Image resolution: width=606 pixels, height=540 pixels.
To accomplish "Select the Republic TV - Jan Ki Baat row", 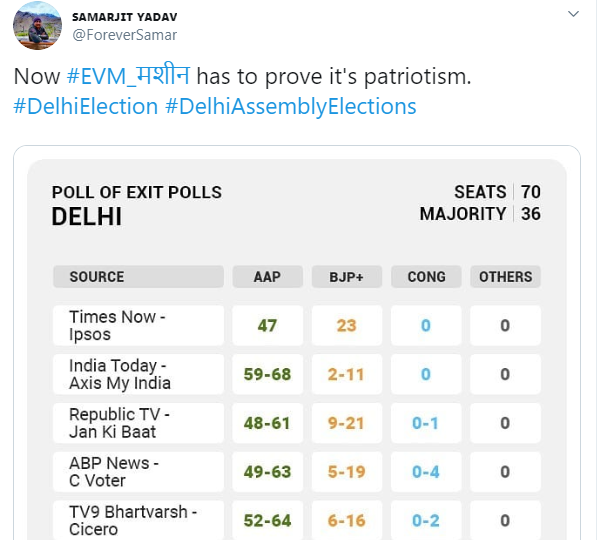I will click(297, 423).
